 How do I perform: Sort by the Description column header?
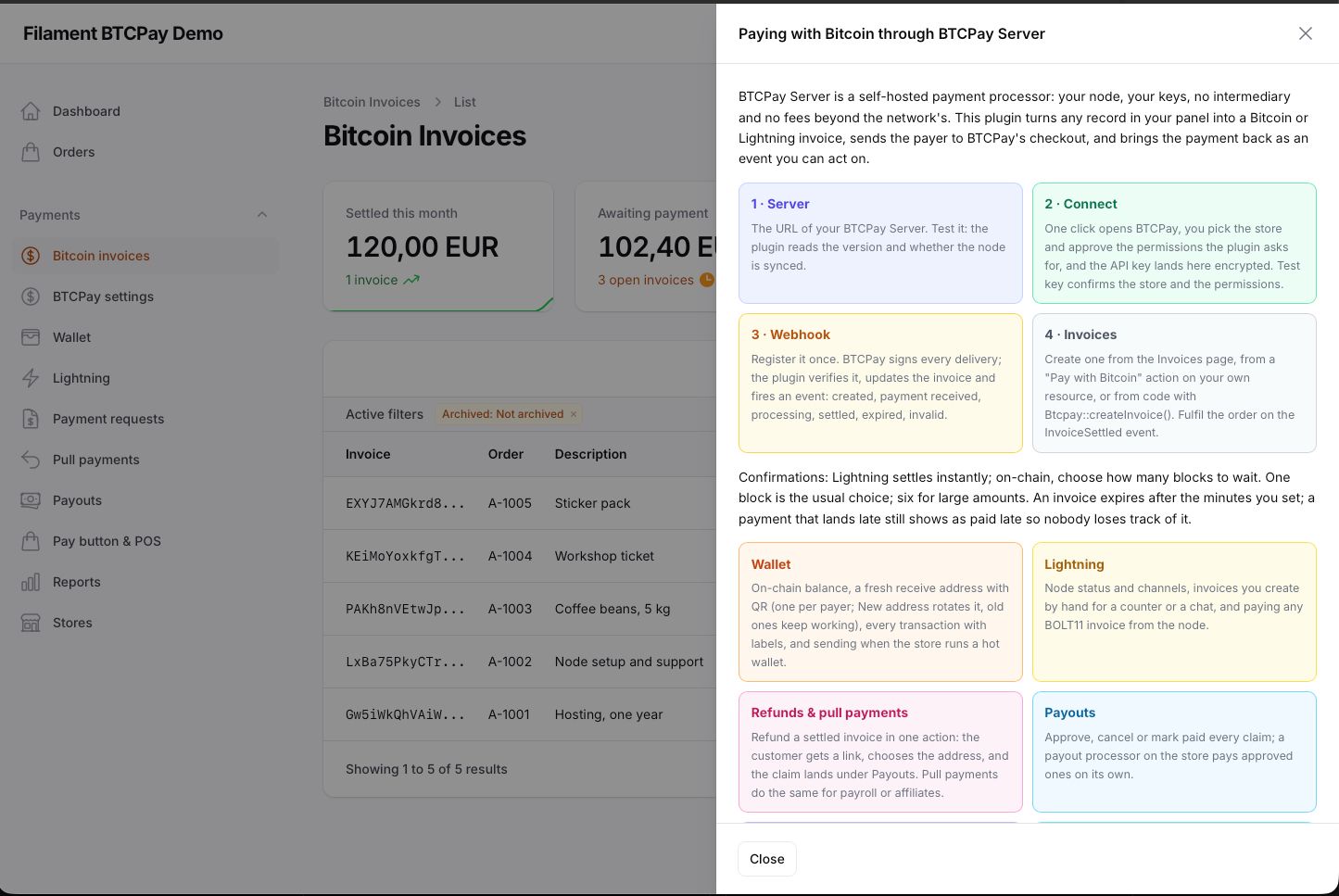coord(591,454)
